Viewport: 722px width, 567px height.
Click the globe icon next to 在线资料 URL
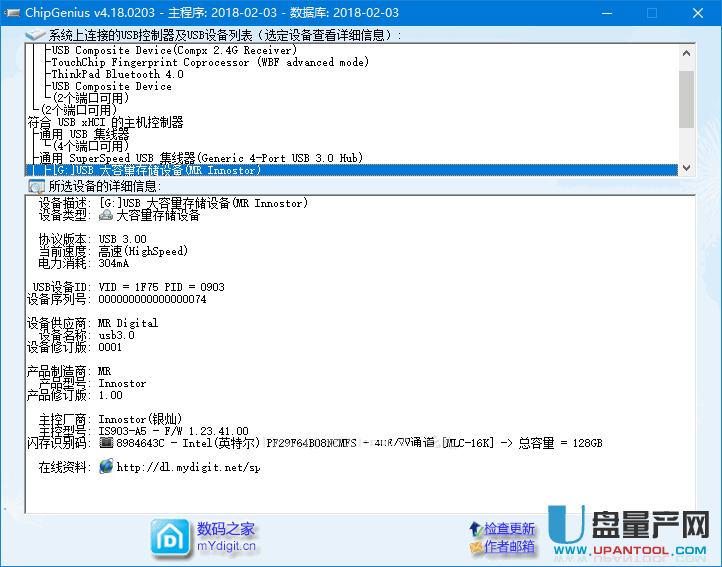106,467
